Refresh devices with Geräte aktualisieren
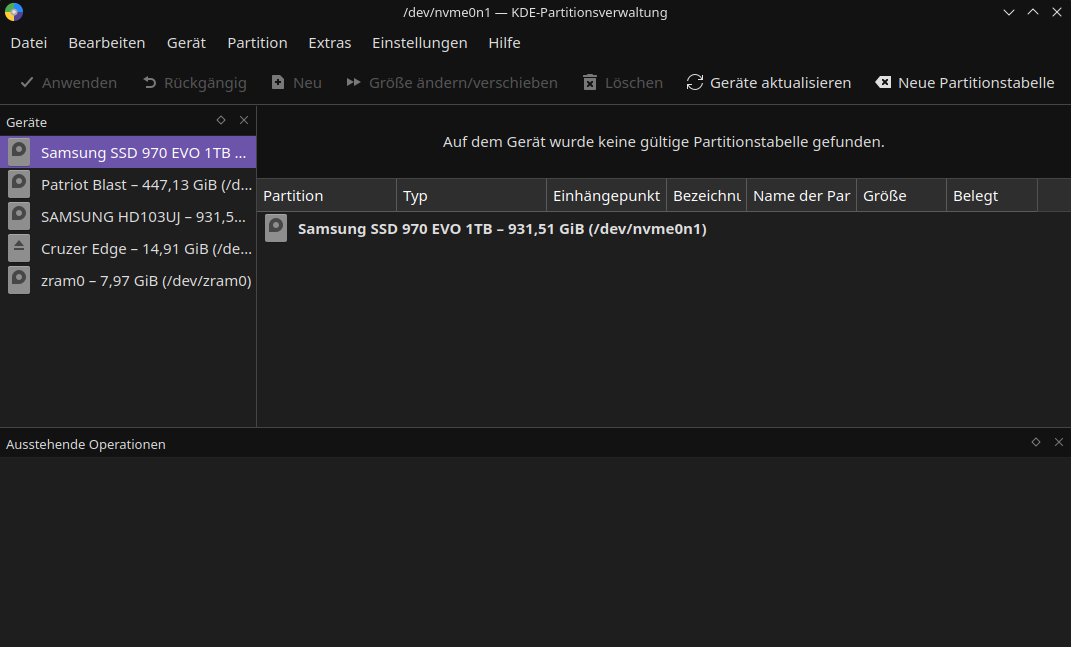Viewport: 1071px width, 647px height. pos(768,83)
